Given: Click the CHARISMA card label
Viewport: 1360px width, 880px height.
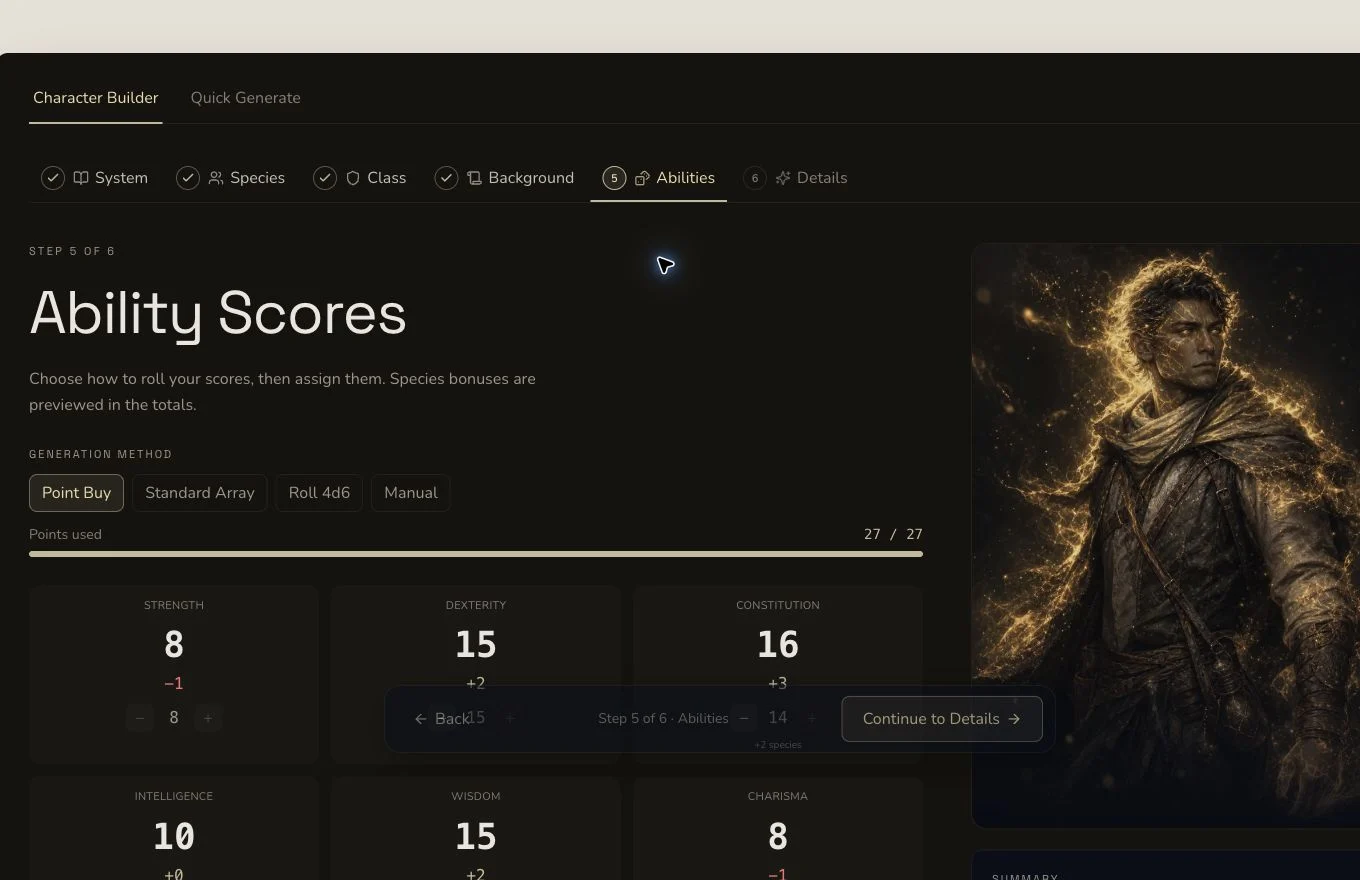Looking at the screenshot, I should pos(778,796).
